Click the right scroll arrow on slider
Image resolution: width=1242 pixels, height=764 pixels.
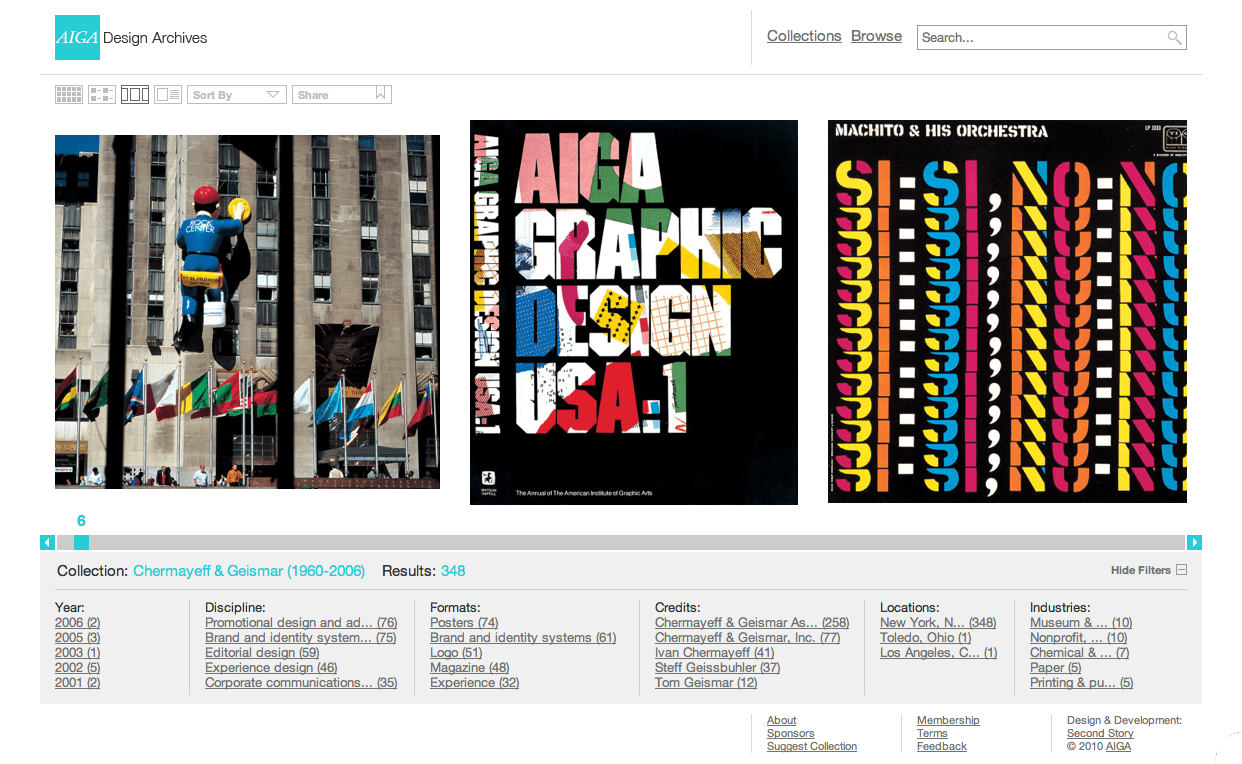click(x=1194, y=542)
